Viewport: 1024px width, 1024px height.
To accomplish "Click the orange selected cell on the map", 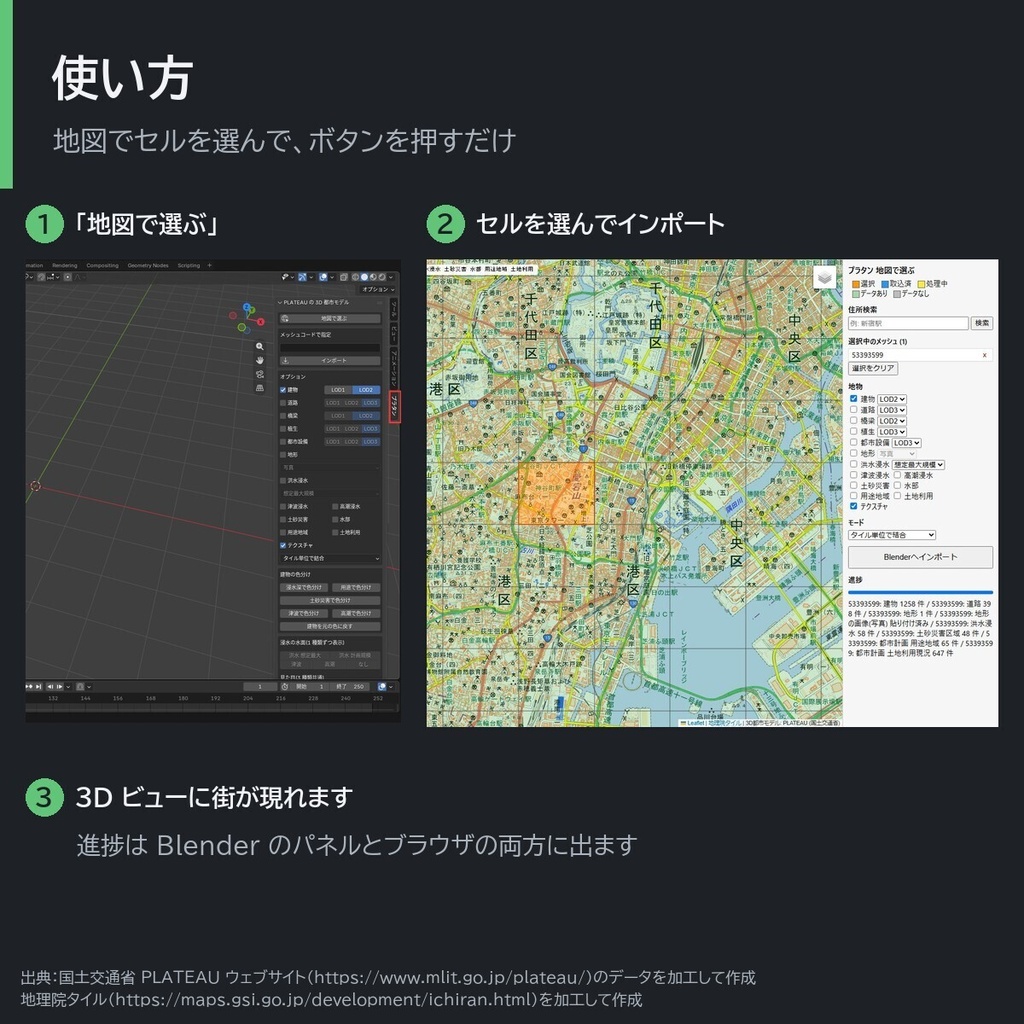I will point(556,493).
